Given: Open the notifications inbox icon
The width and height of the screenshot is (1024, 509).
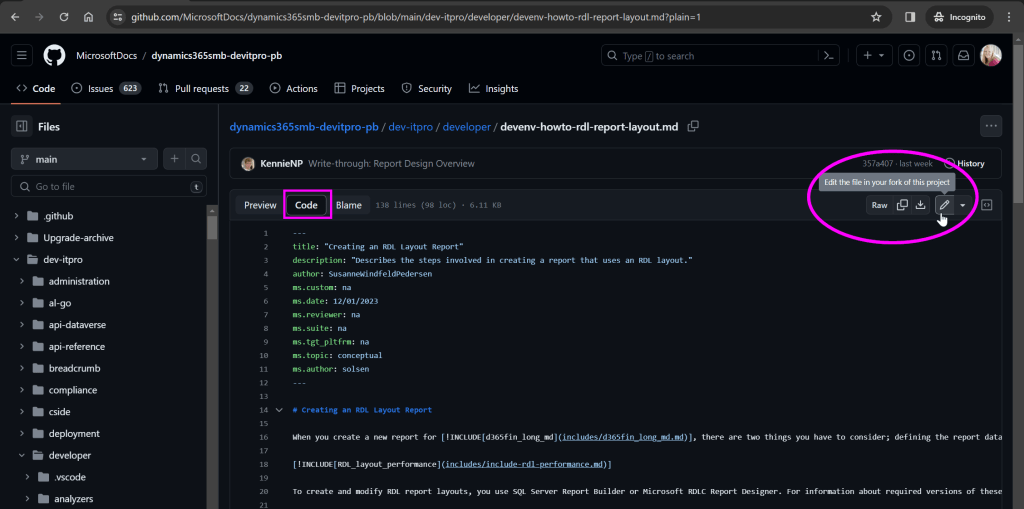Looking at the screenshot, I should pos(963,56).
